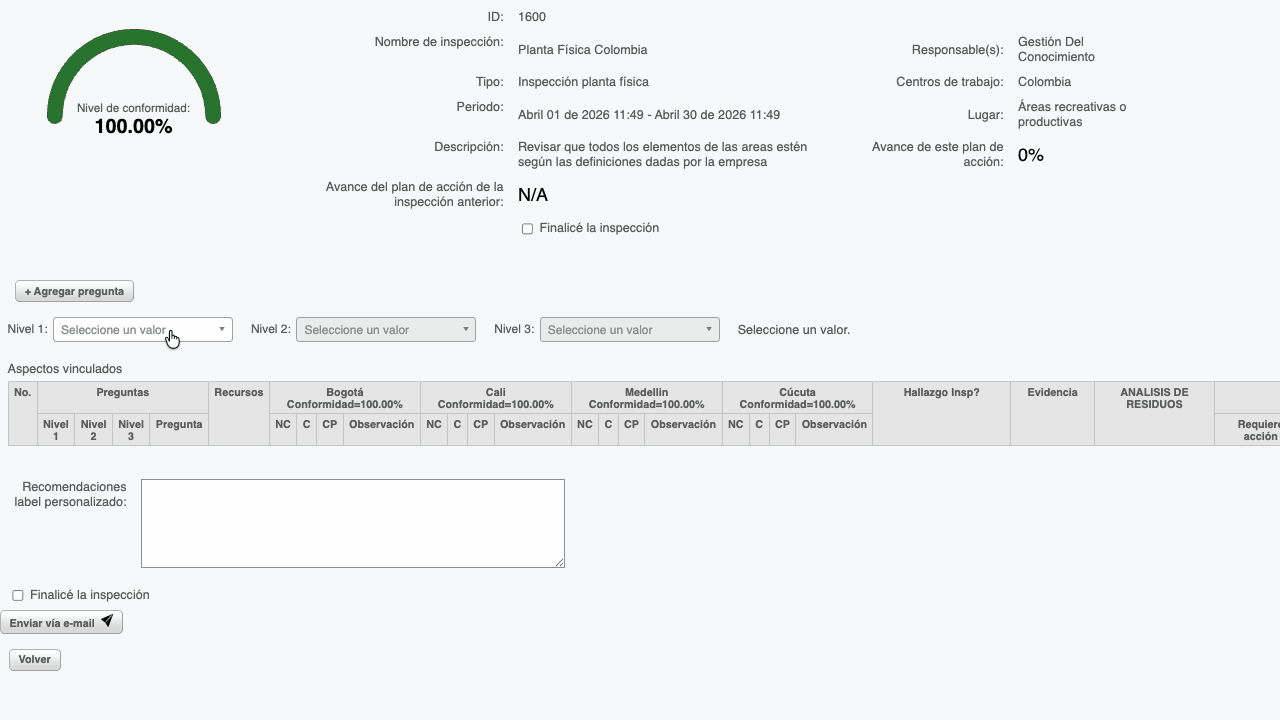Click the ANALISIS DE RESIDUOS header
This screenshot has width=1280, height=720.
pyautogui.click(x=1154, y=398)
